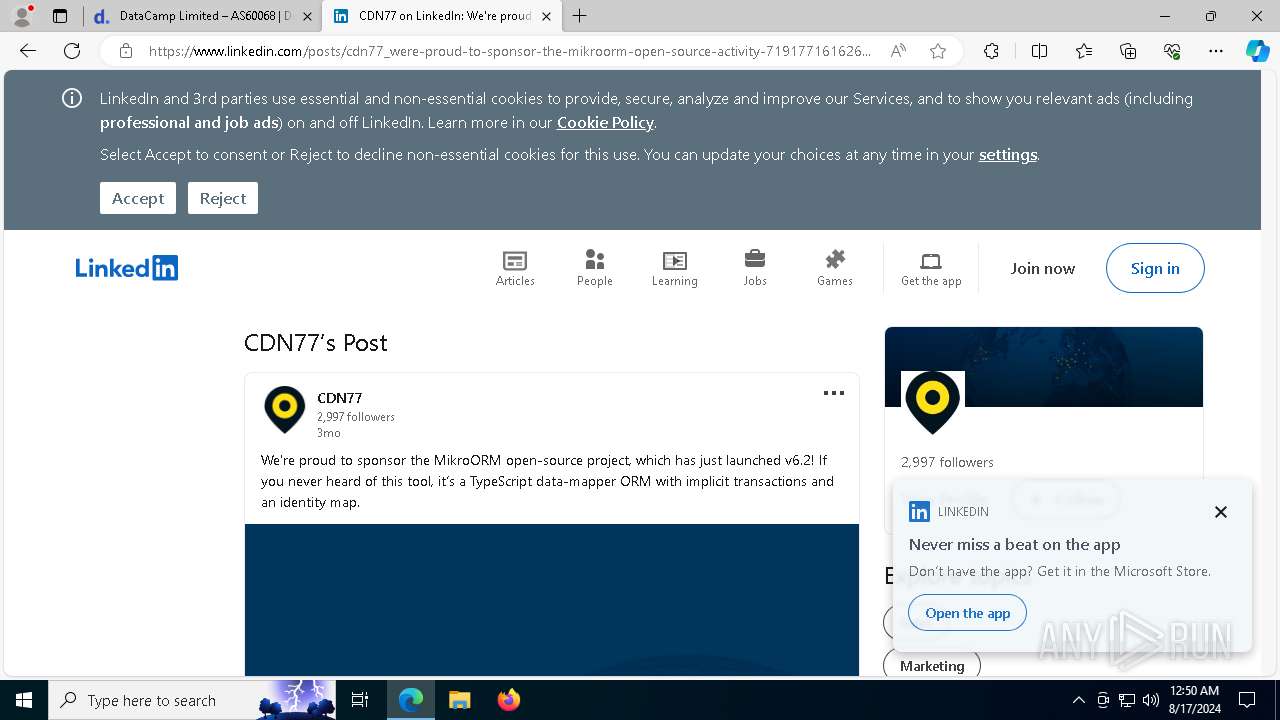Open Browser essentials heart icon
The image size is (1280, 720).
[1172, 51]
